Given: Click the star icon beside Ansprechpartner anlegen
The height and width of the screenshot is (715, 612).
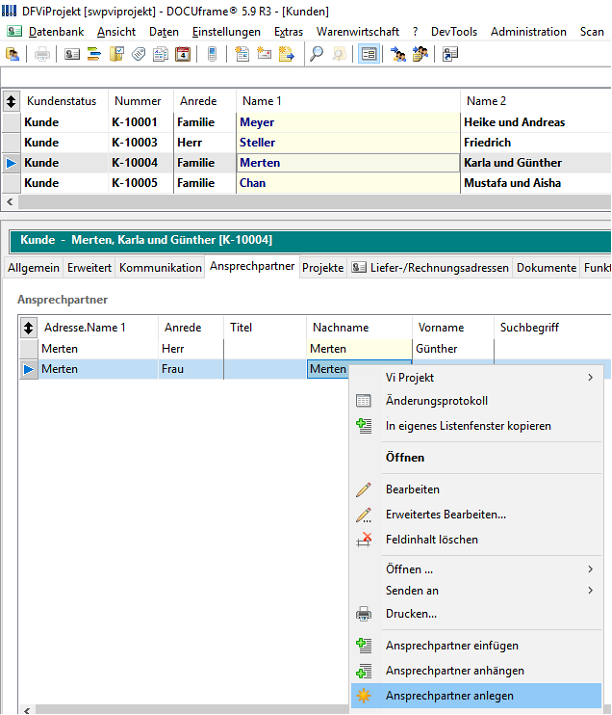Looking at the screenshot, I should [x=363, y=696].
